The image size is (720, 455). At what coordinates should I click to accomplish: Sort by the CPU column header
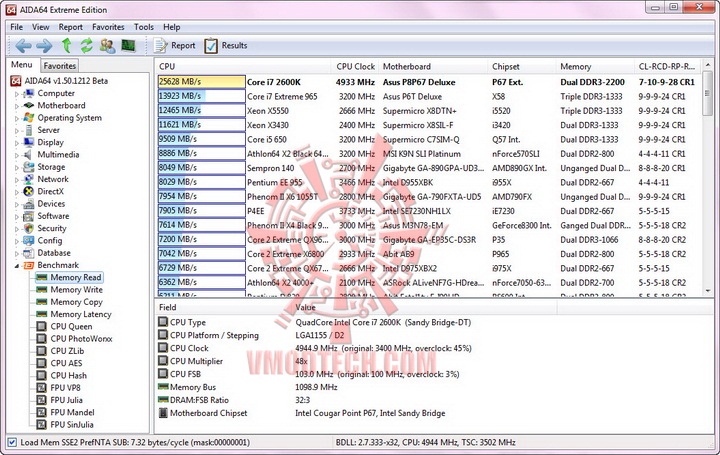(x=243, y=67)
